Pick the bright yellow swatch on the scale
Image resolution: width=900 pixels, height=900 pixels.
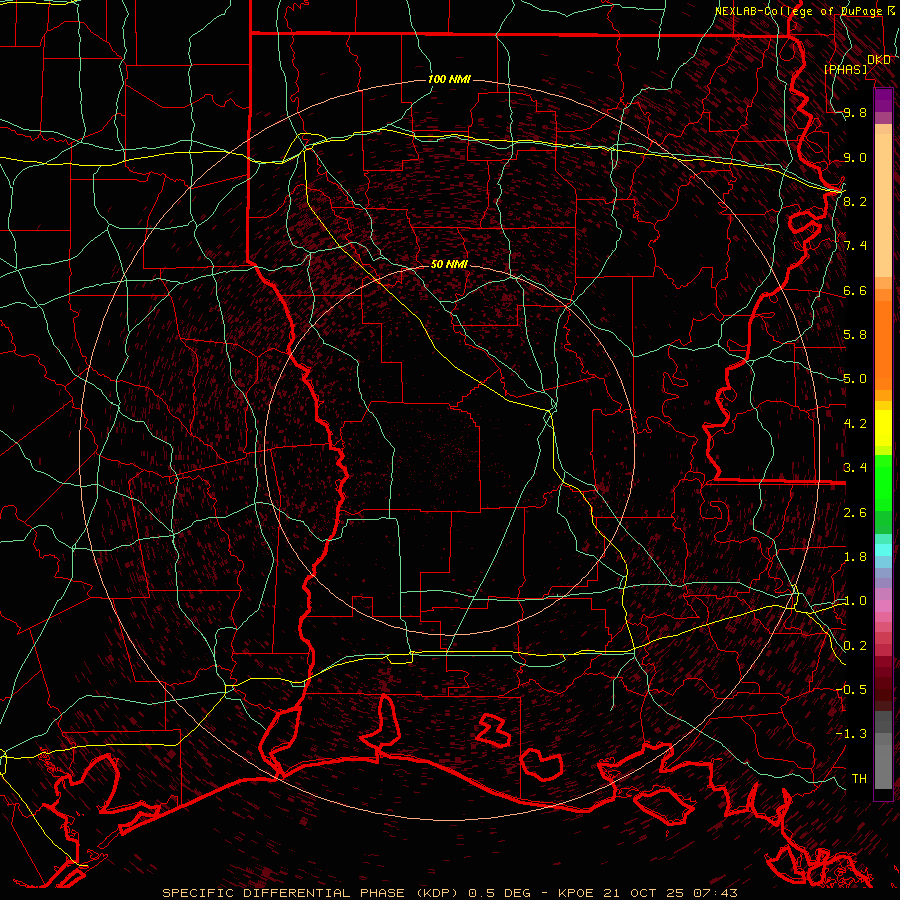click(883, 428)
